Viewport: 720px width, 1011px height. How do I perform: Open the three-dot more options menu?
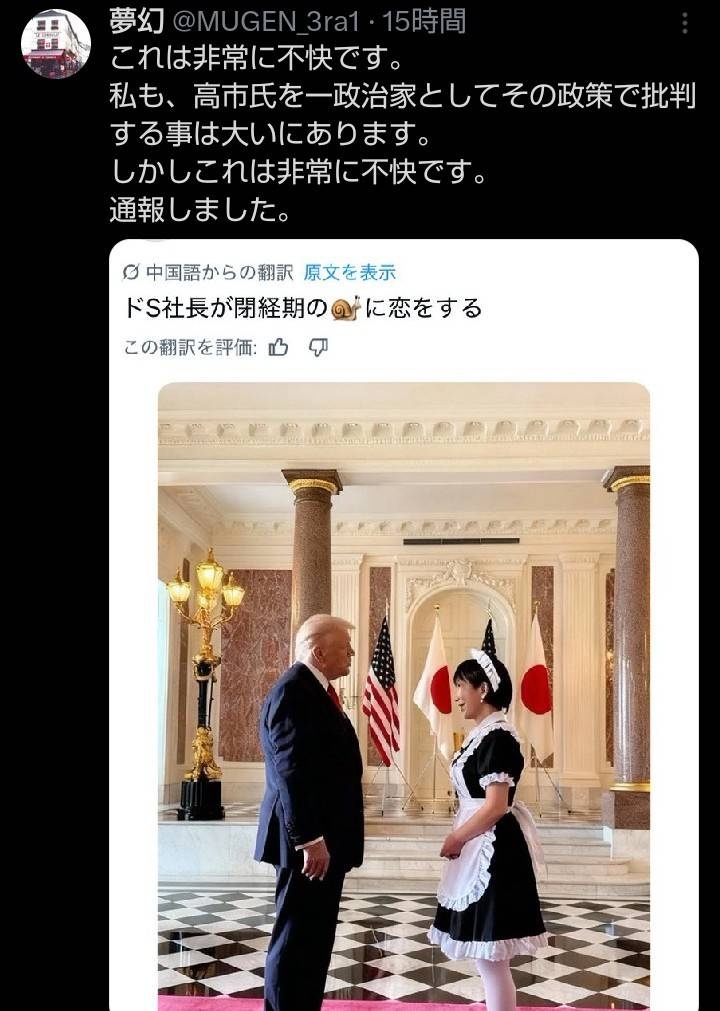point(685,24)
